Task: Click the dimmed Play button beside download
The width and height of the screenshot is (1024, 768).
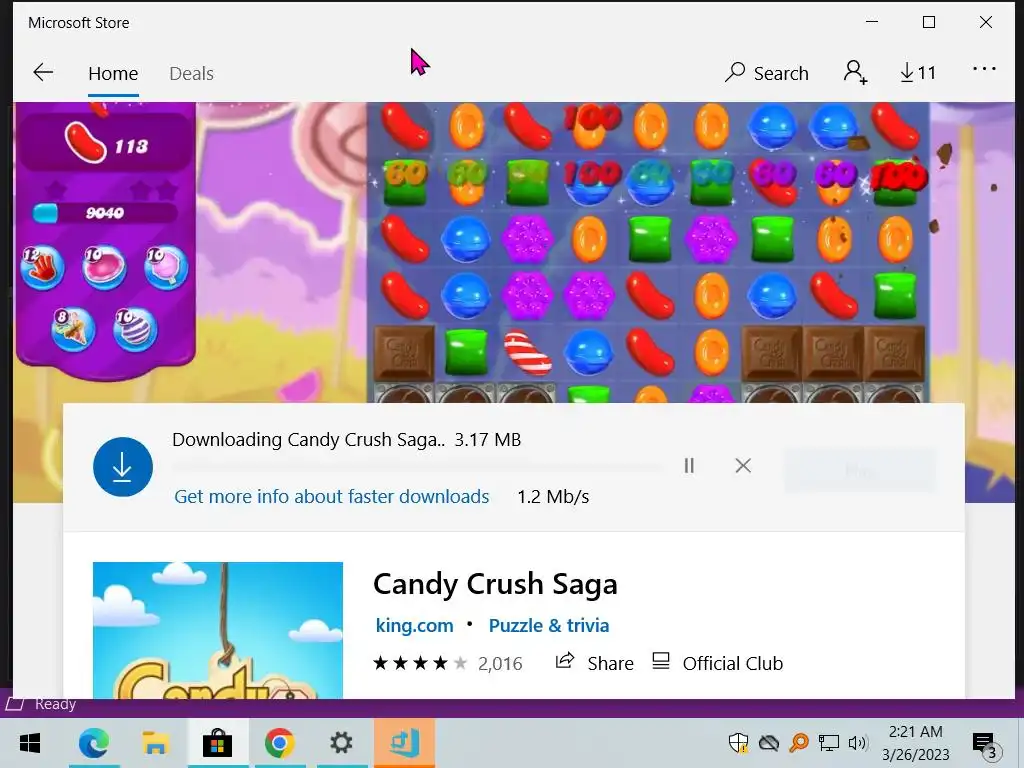Action: coord(860,470)
